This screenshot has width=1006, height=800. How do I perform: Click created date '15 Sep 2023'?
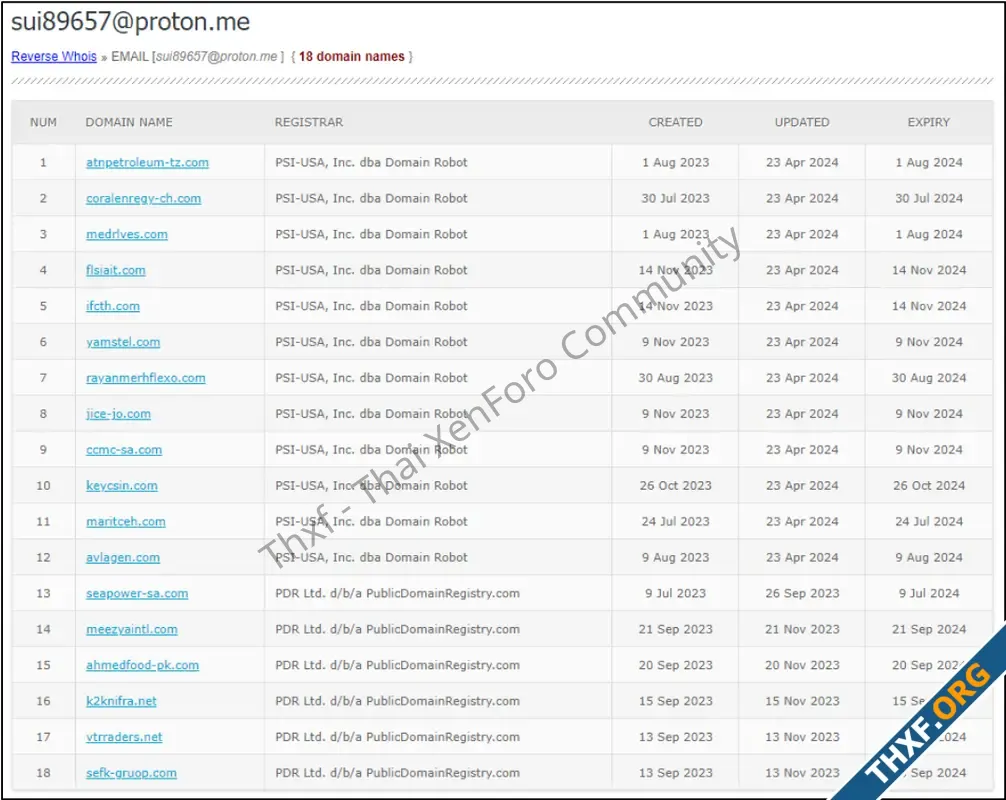pos(676,701)
